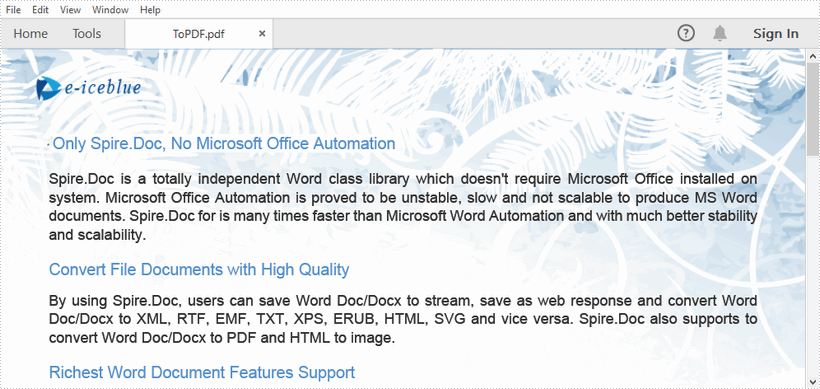Switch to the Home tab
The width and height of the screenshot is (820, 389).
[30, 33]
